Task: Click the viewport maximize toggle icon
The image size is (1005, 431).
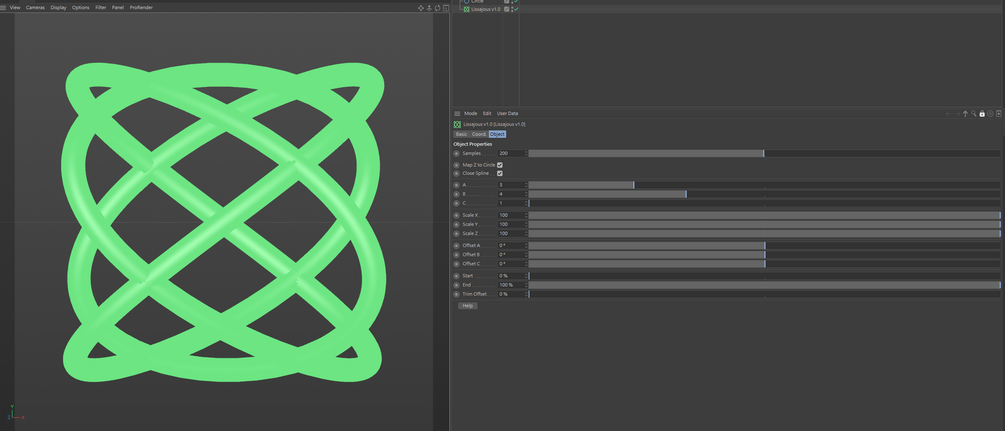Action: click(x=445, y=8)
